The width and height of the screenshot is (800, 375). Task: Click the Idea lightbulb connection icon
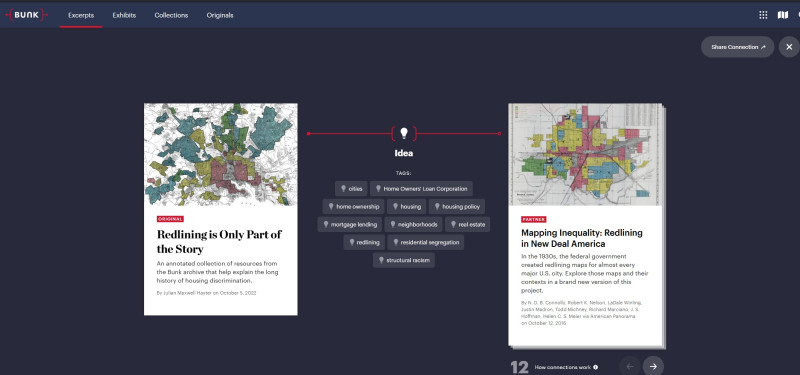pyautogui.click(x=404, y=134)
